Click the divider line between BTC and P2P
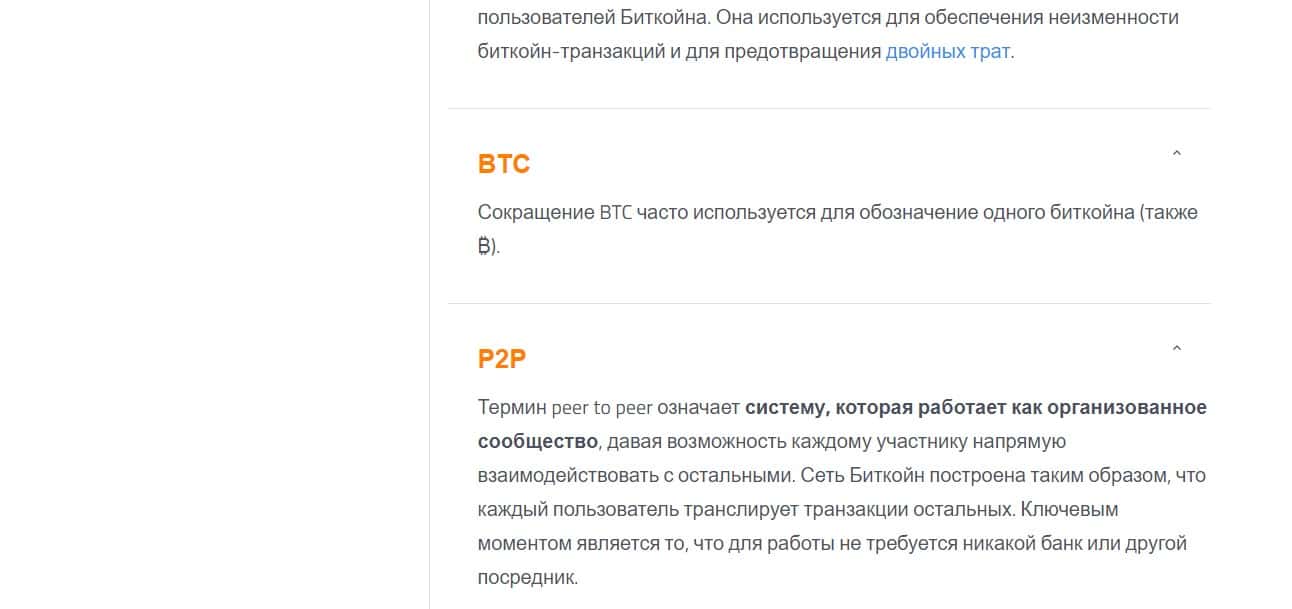Viewport: 1292px width, 609px height. click(828, 303)
